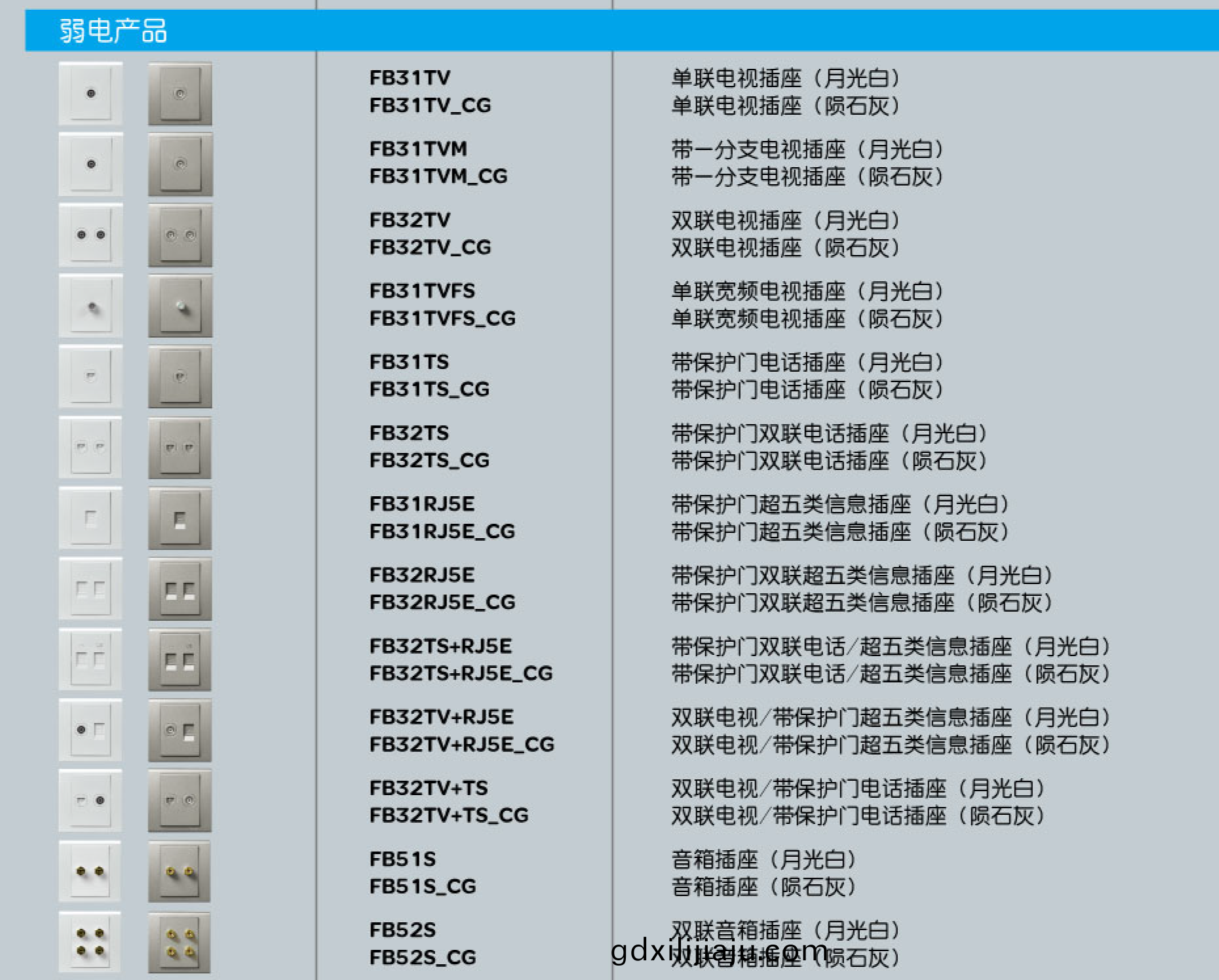Click the white FB51S speaker socket image
Screen dimensions: 1219x980
pos(90,872)
